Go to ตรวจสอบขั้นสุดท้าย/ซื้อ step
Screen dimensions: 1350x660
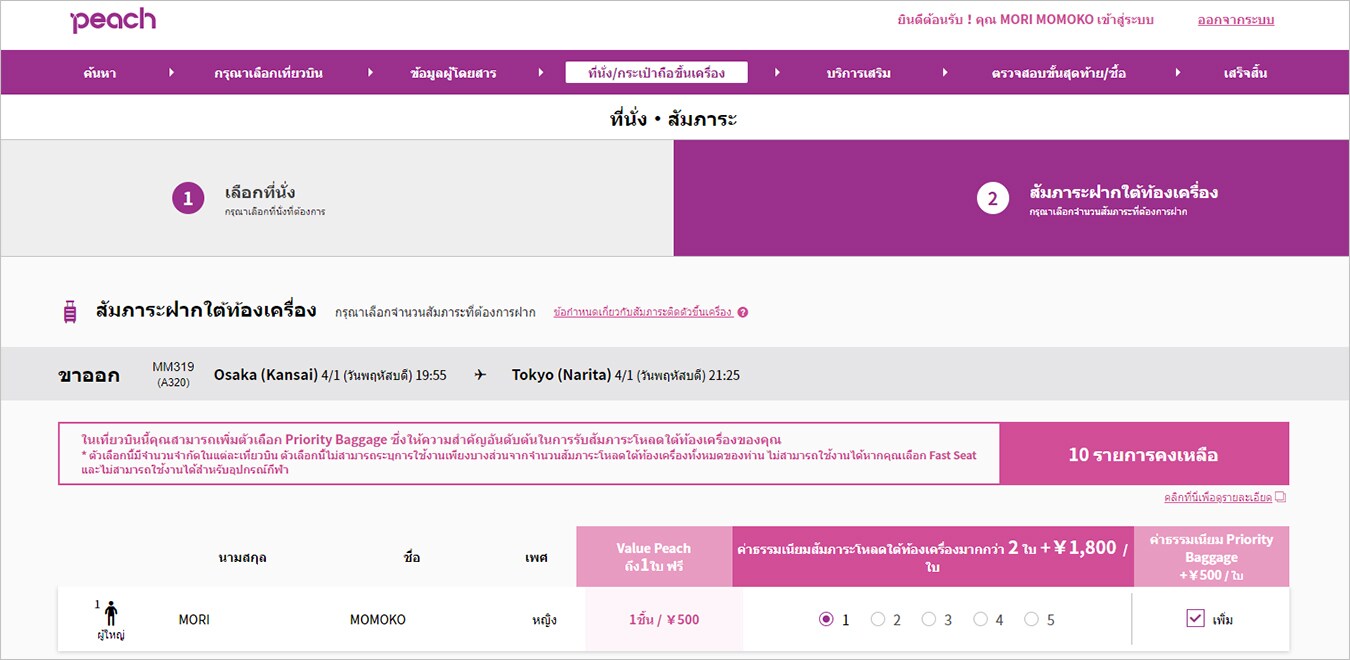pyautogui.click(x=1059, y=73)
